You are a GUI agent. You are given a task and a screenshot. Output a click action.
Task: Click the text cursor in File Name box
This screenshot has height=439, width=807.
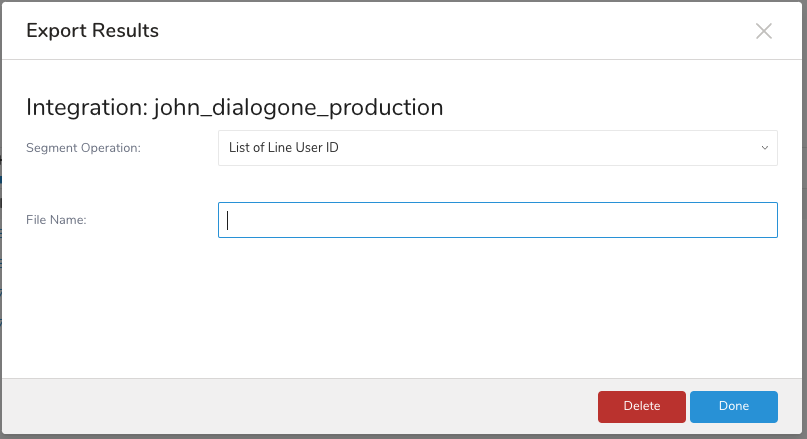[228, 220]
